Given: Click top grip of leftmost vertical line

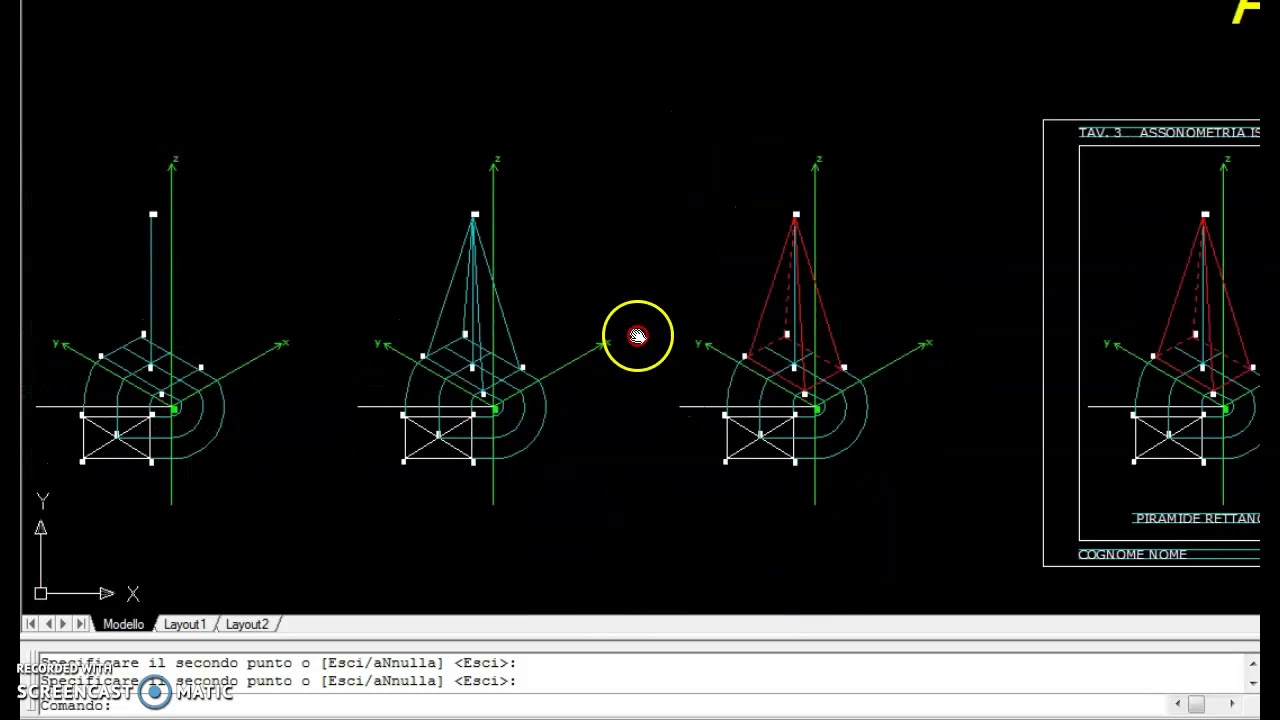Looking at the screenshot, I should coord(153,214).
